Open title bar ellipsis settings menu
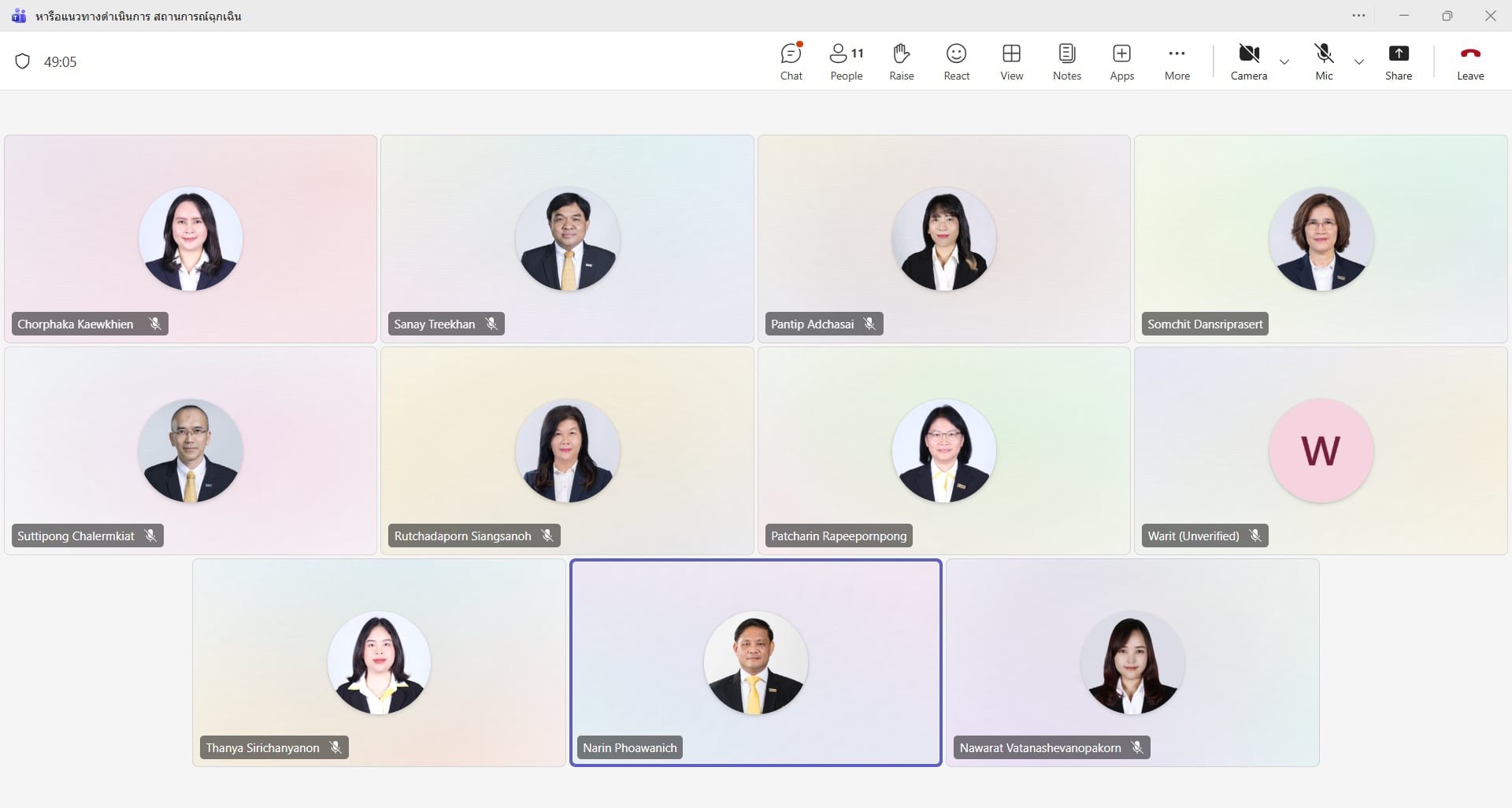This screenshot has width=1512, height=808. point(1358,16)
